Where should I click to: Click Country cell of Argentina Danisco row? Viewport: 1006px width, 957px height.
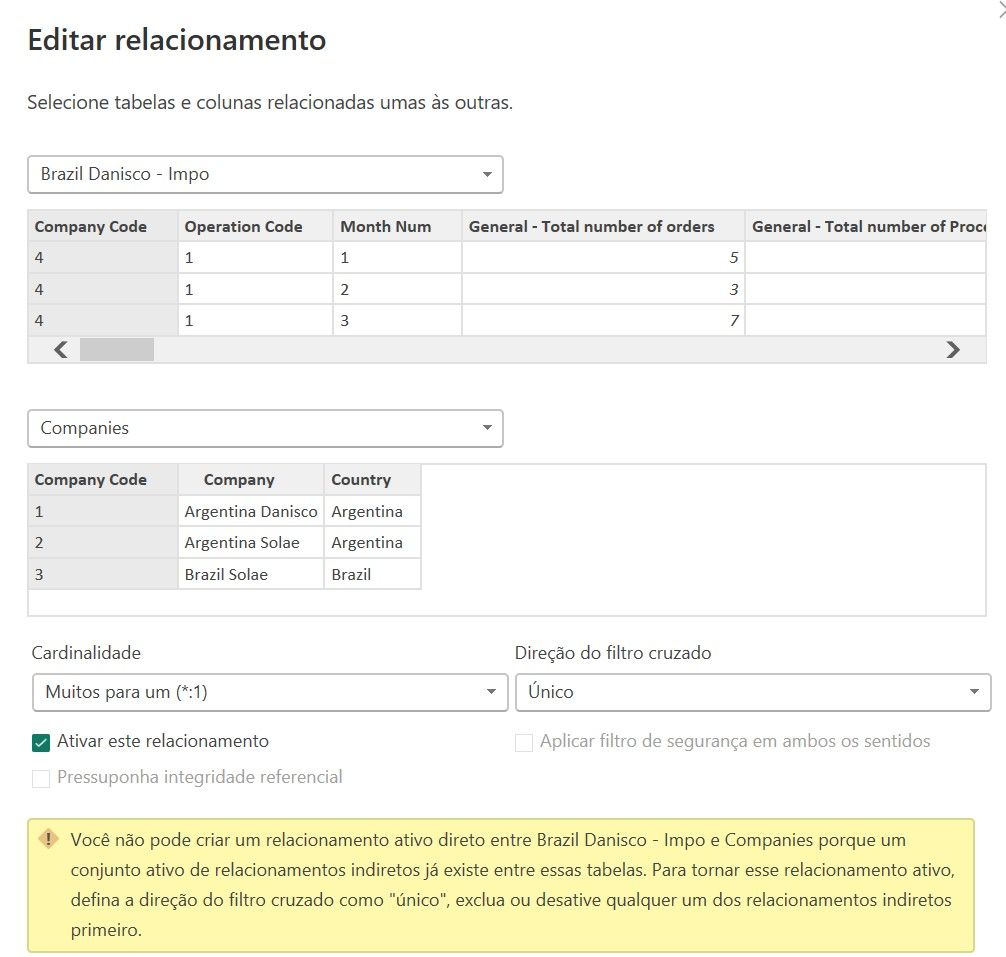(x=372, y=511)
